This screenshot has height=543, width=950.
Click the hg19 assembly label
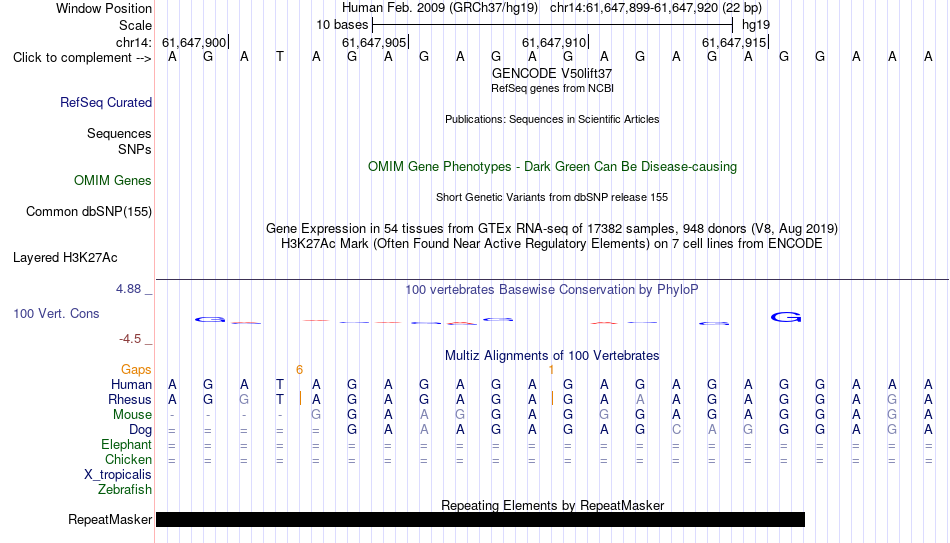(756, 25)
